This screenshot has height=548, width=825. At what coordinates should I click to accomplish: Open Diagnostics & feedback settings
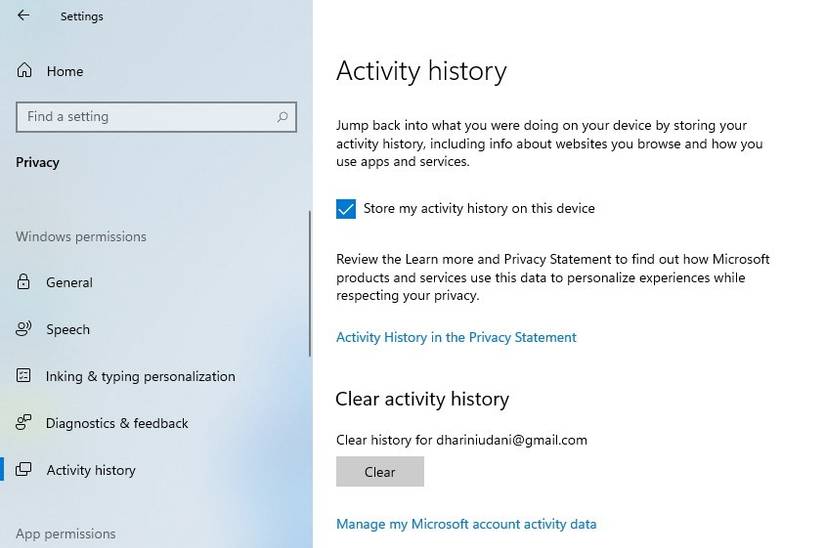coord(117,423)
